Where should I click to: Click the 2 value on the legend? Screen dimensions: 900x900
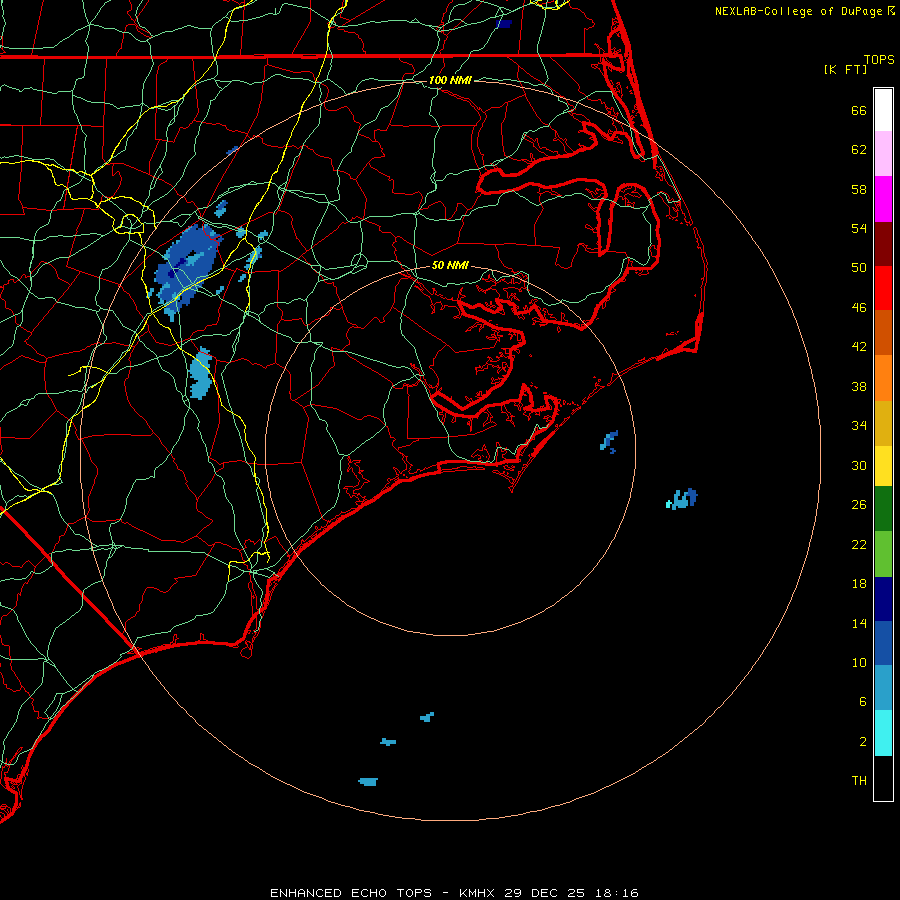(x=863, y=742)
